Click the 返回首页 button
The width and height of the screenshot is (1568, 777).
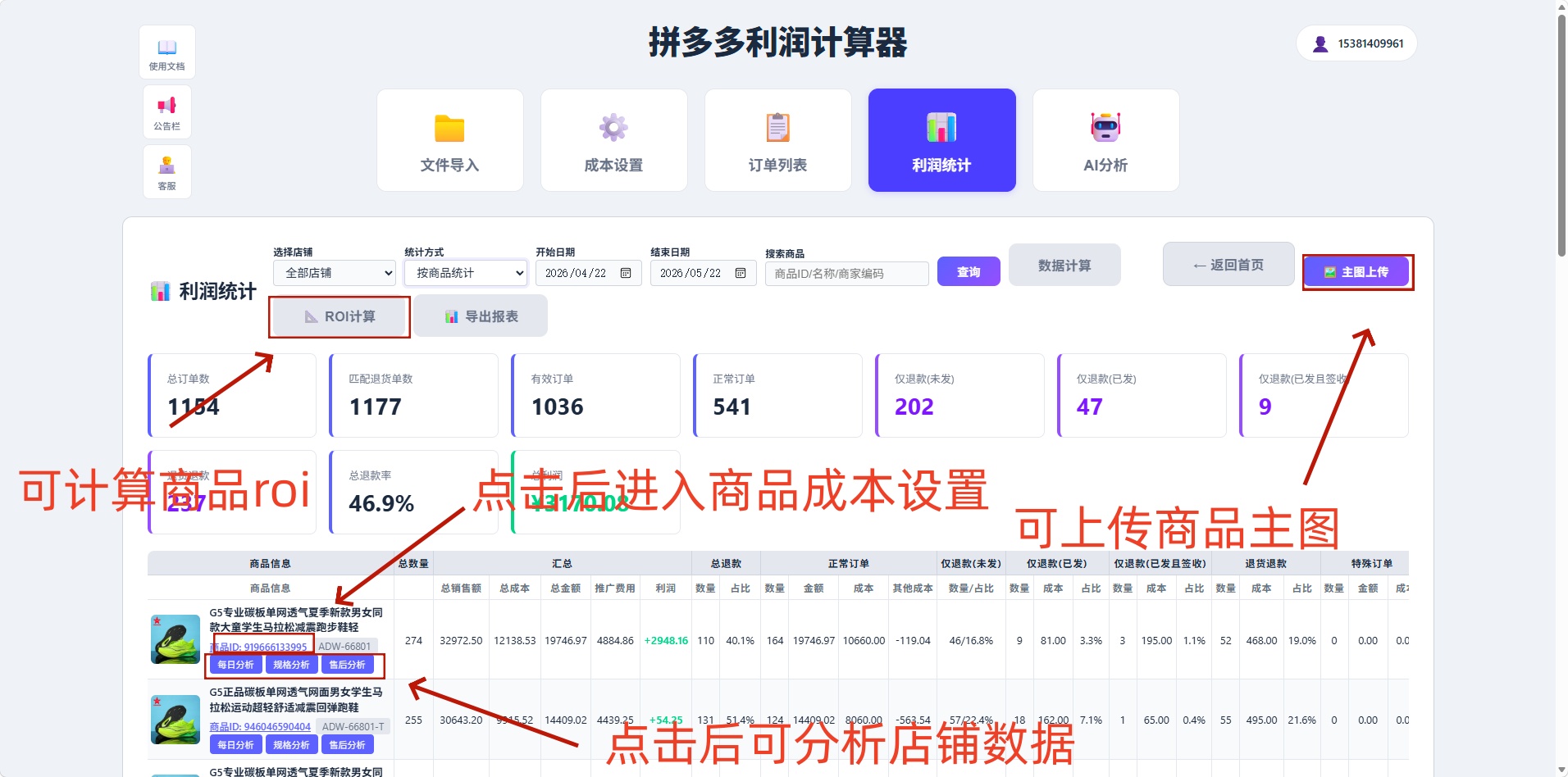click(1228, 265)
